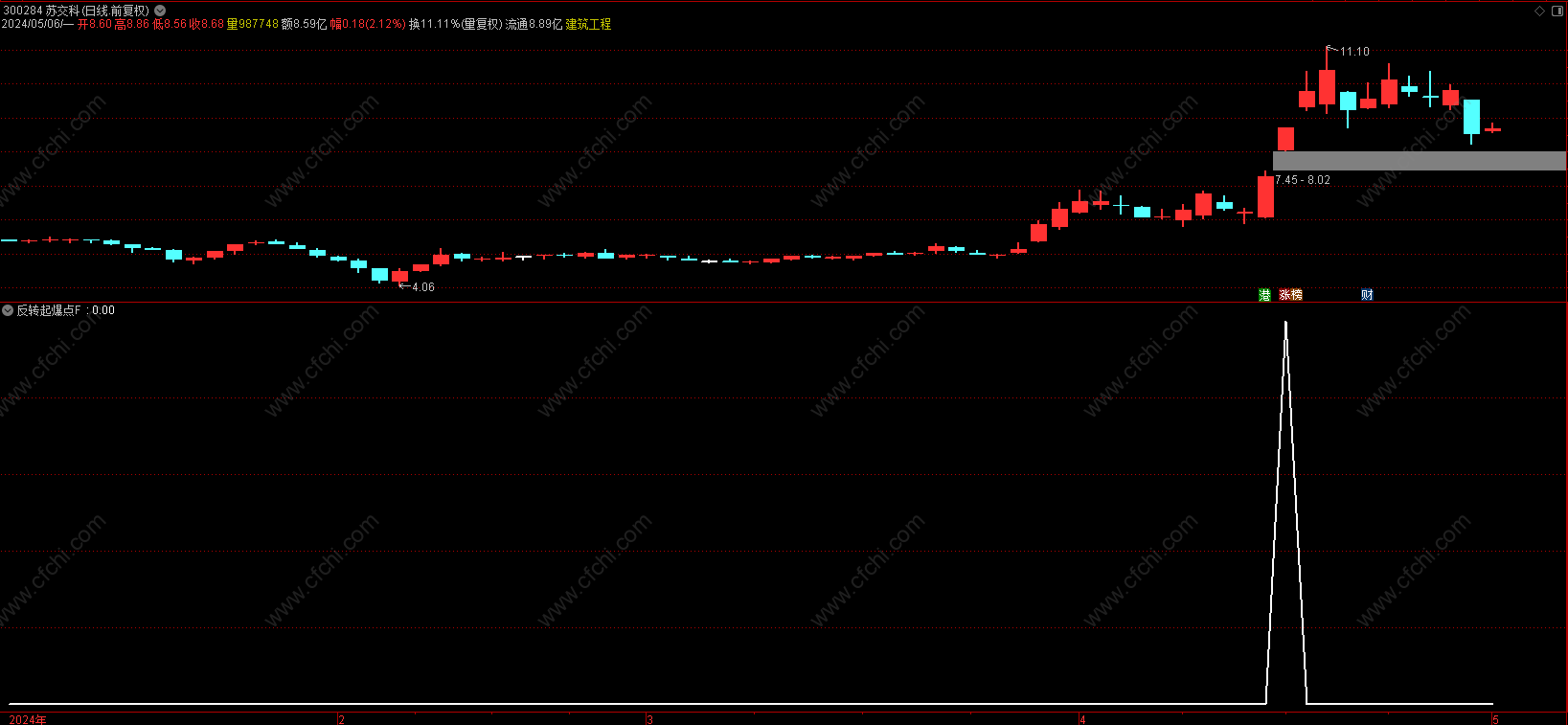Click the 高8.86 high price value
Image resolution: width=1568 pixels, height=725 pixels.
(x=132, y=24)
